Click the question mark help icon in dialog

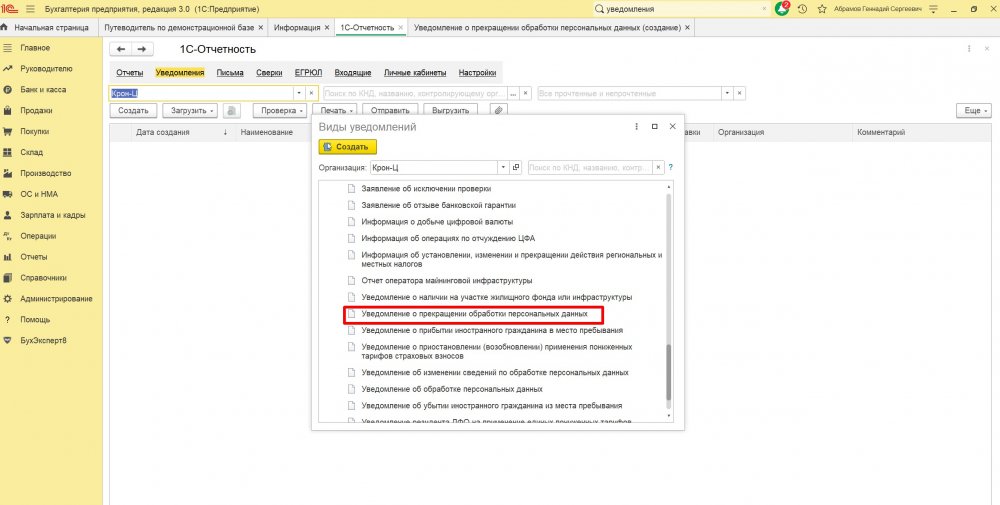coord(670,168)
